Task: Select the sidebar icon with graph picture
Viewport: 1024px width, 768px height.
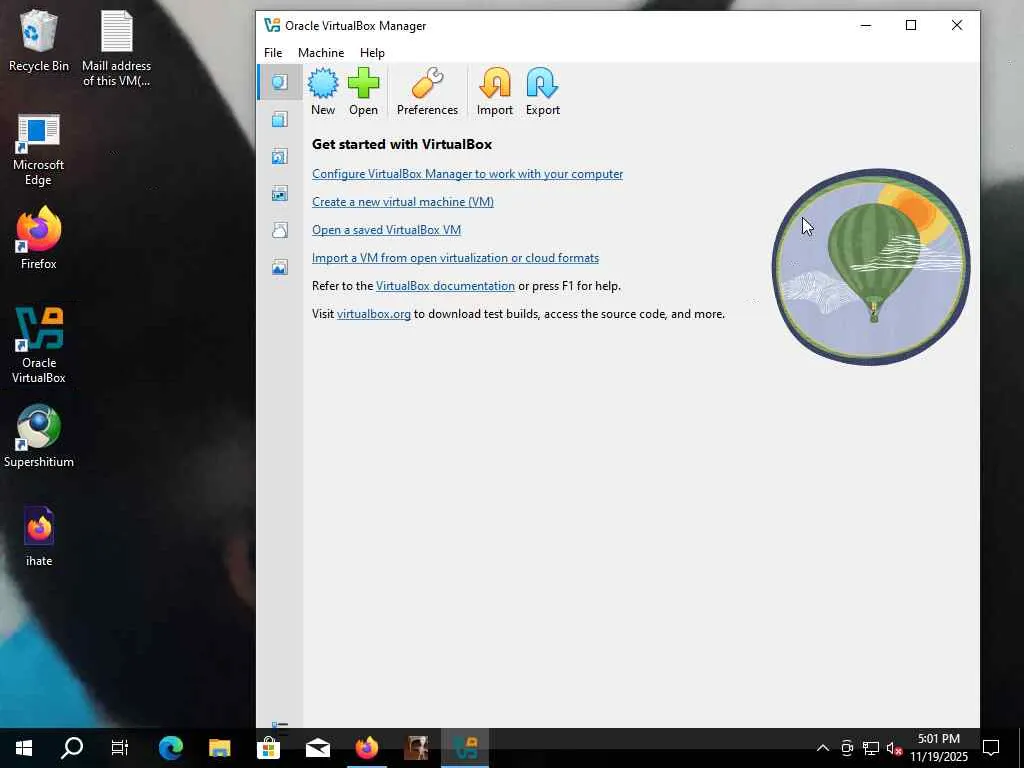Action: (x=280, y=267)
